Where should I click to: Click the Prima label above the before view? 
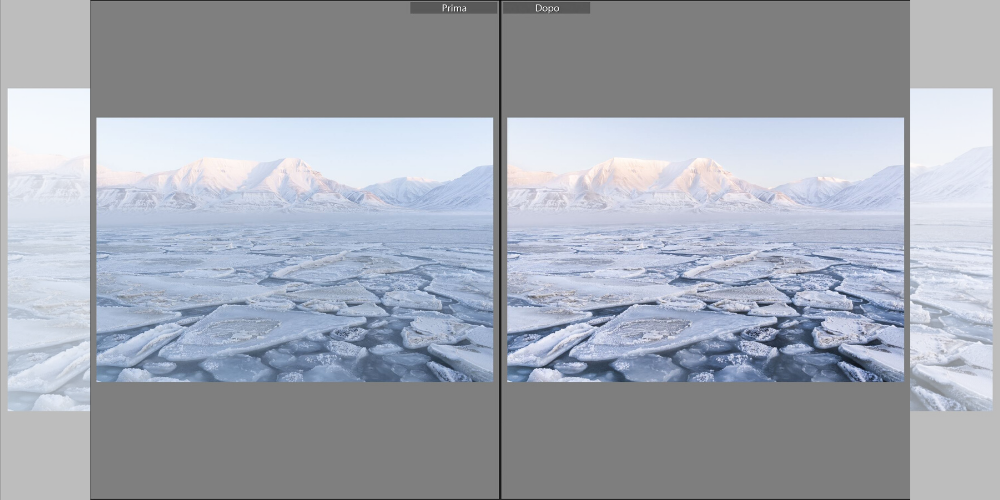453,8
